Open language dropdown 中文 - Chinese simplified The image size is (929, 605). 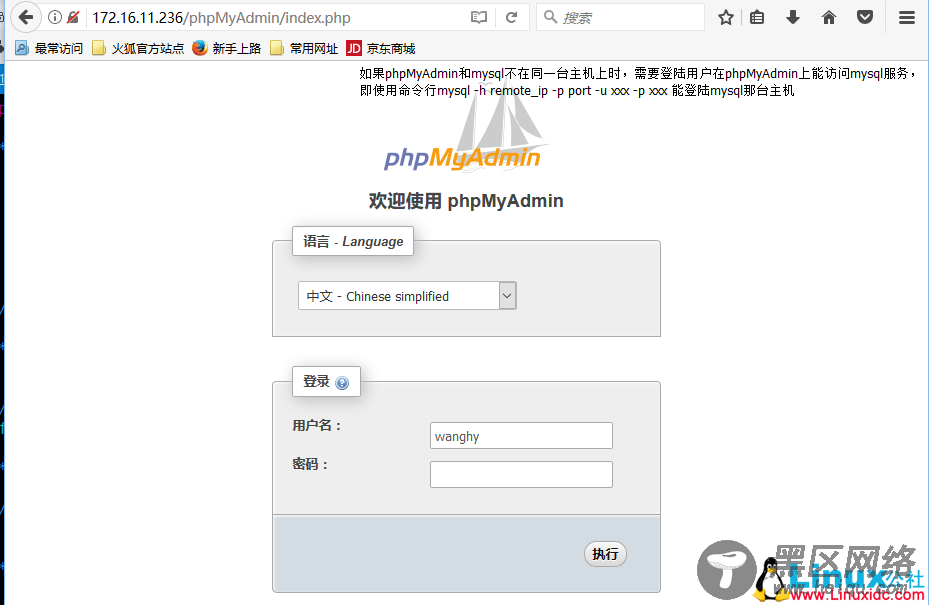[x=407, y=296]
